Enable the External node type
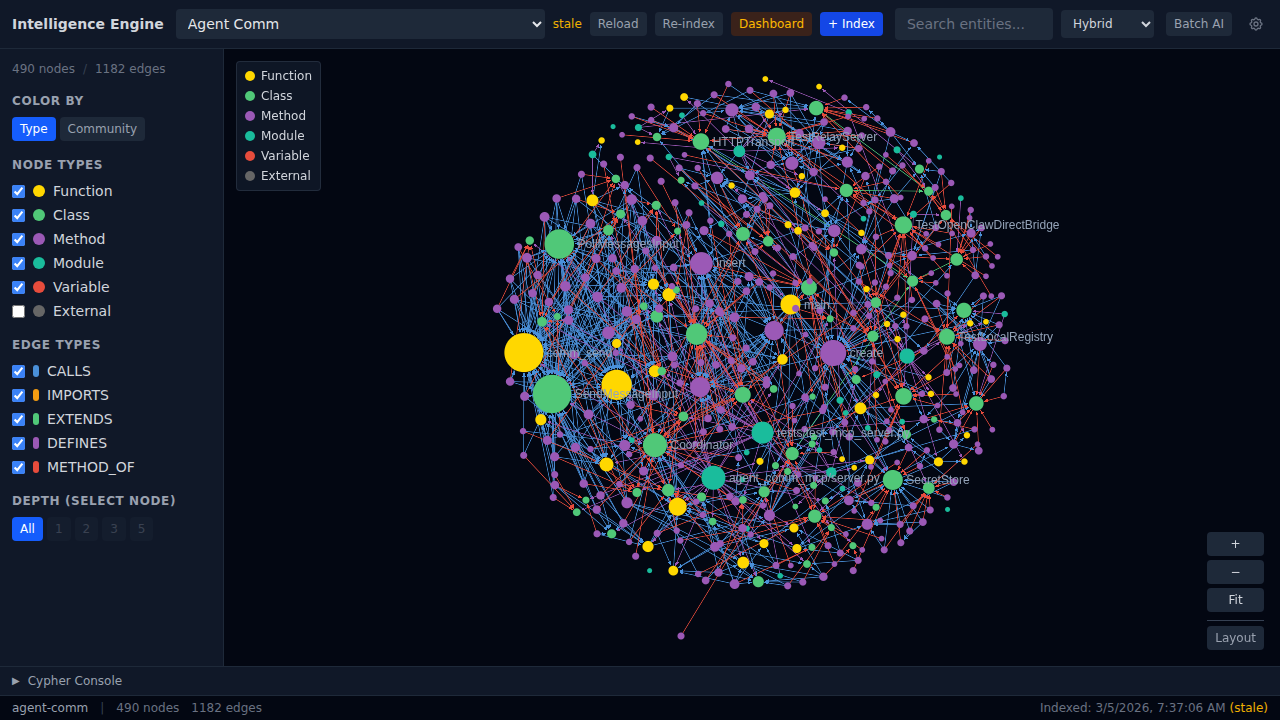Screen dimensions: 1280x720 [x=18, y=311]
